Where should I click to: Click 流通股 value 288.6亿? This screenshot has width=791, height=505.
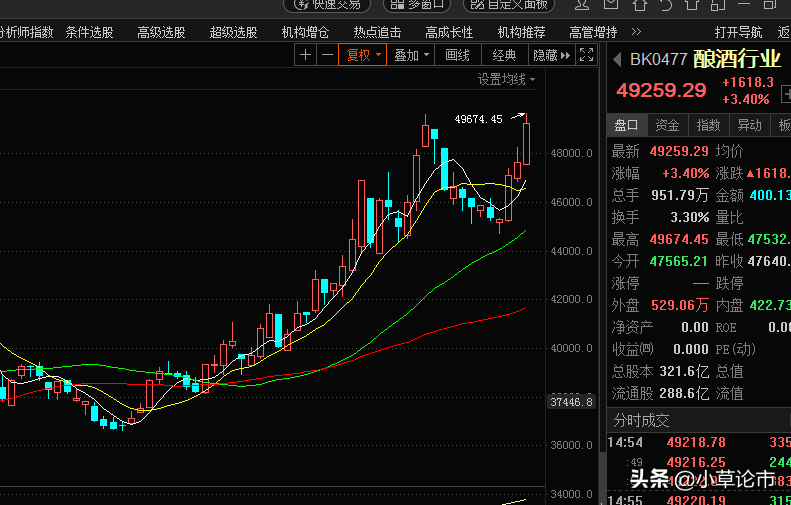[684, 394]
